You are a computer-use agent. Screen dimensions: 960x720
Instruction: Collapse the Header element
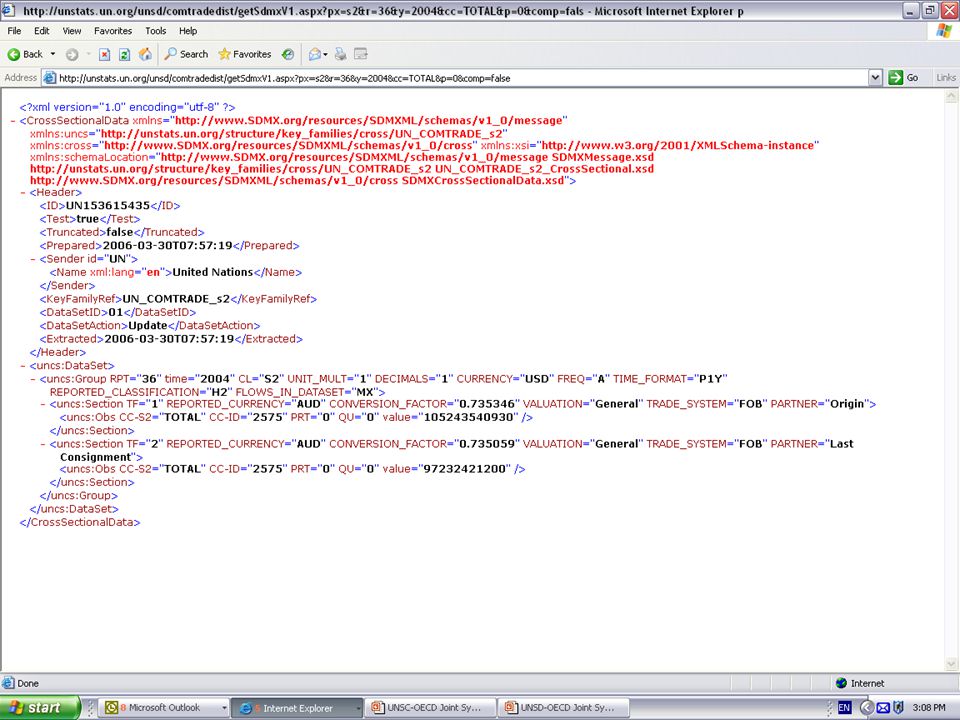pos(23,193)
